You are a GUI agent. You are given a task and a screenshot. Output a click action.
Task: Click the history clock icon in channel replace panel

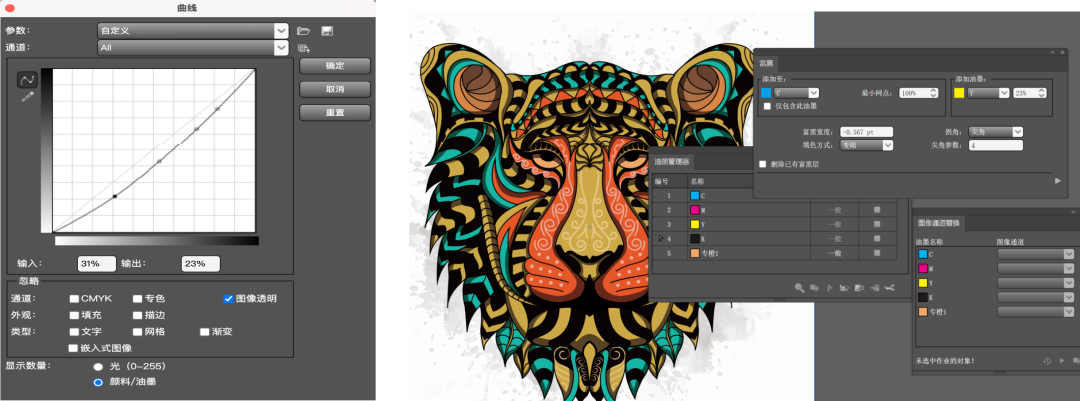[x=1047, y=360]
